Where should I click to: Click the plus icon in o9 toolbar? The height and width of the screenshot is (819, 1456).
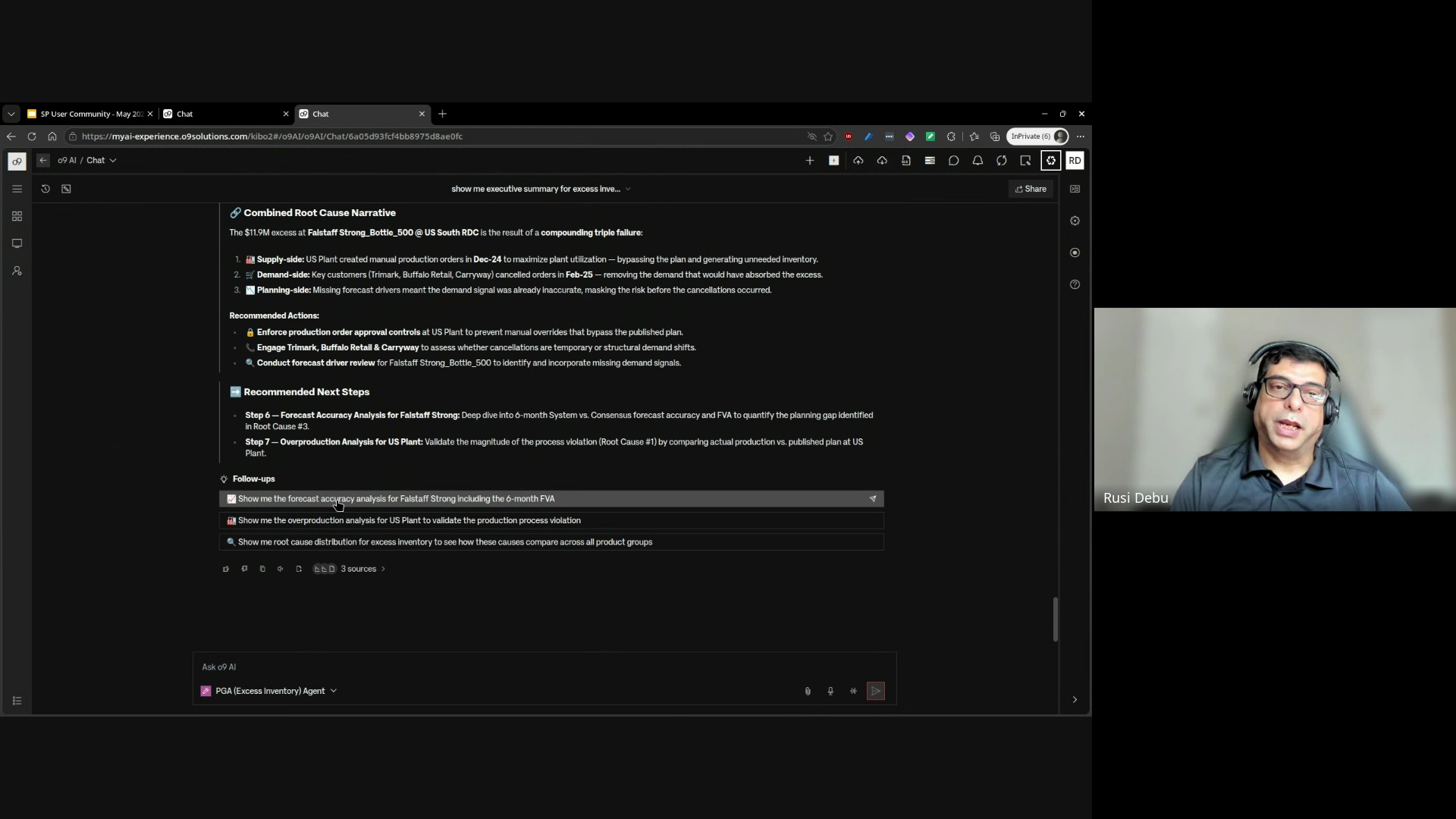[810, 161]
